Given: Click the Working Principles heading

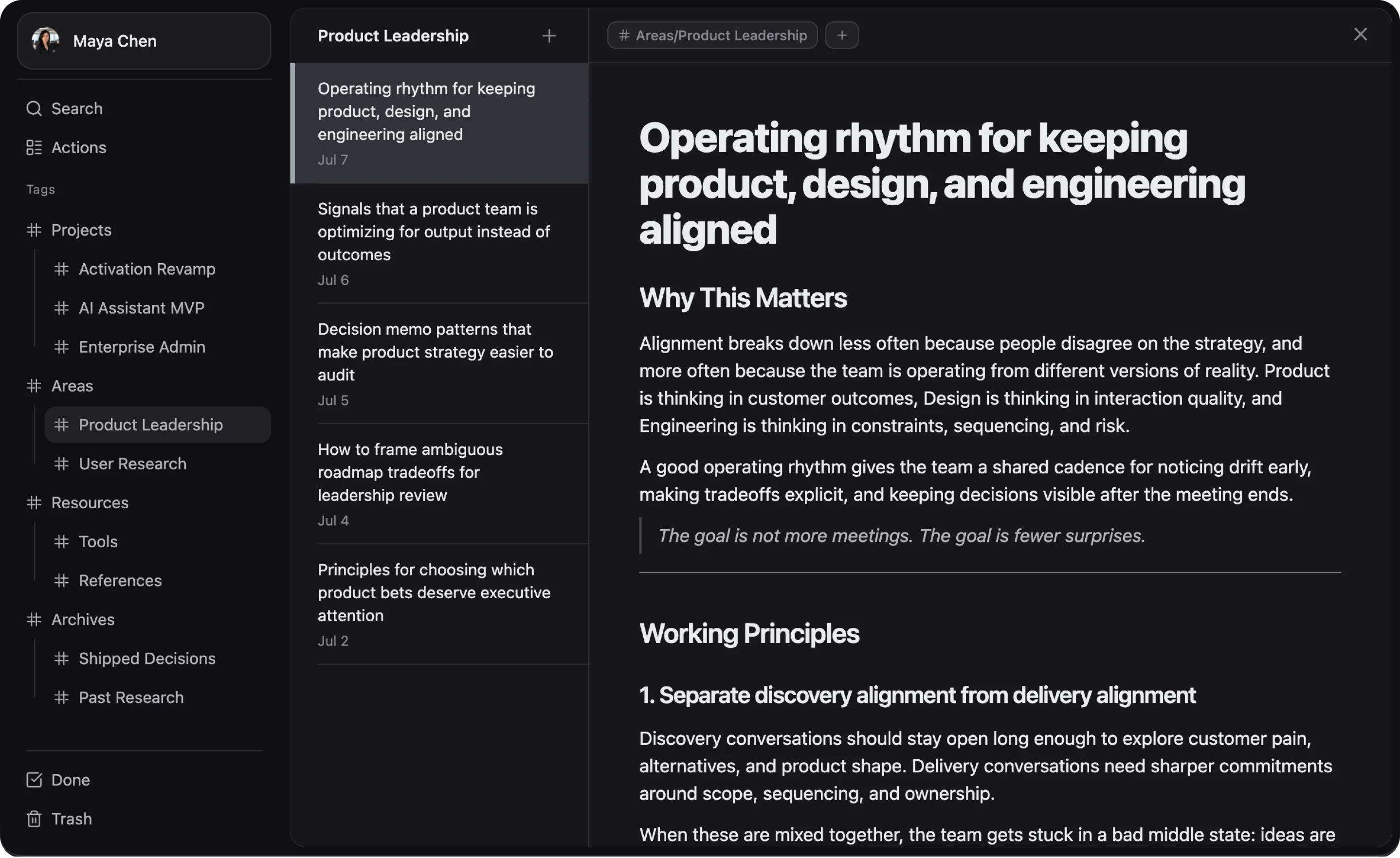Looking at the screenshot, I should pos(749,634).
